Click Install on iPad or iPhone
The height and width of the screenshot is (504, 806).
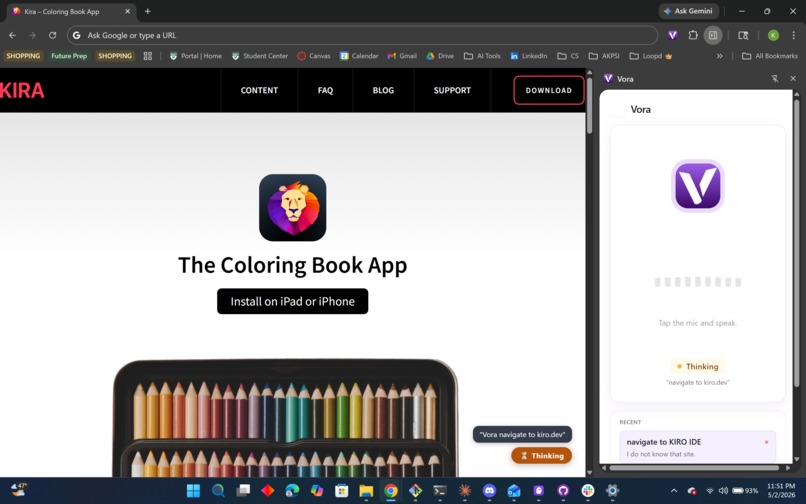tap(292, 301)
